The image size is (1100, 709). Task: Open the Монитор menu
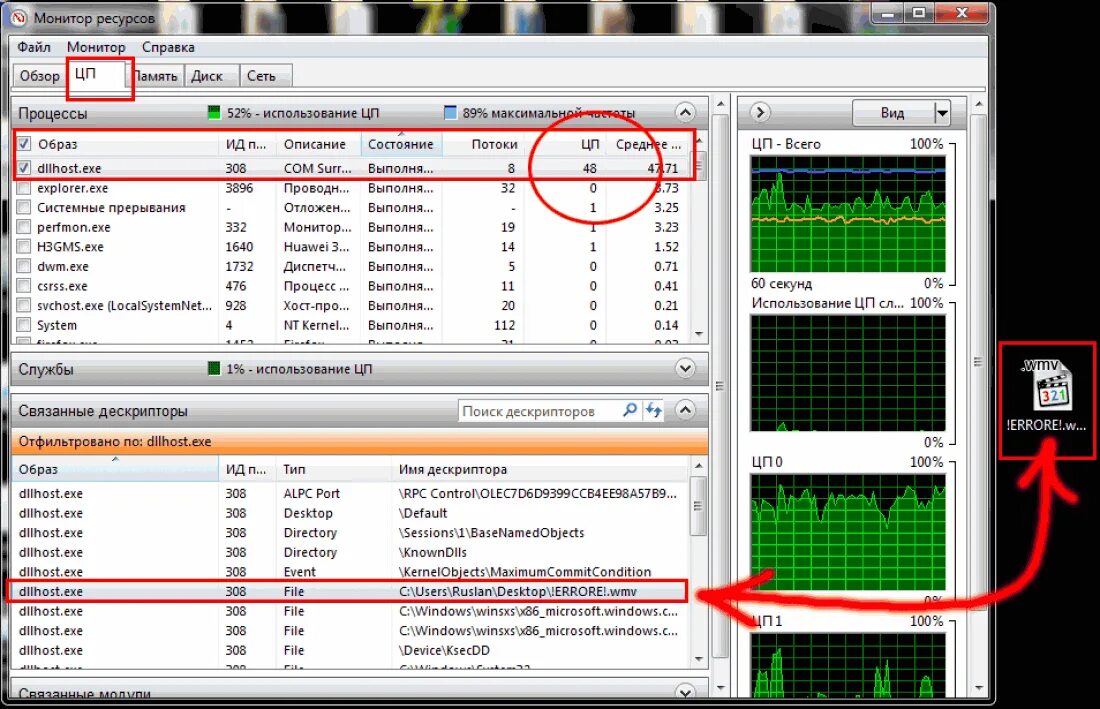pos(96,46)
